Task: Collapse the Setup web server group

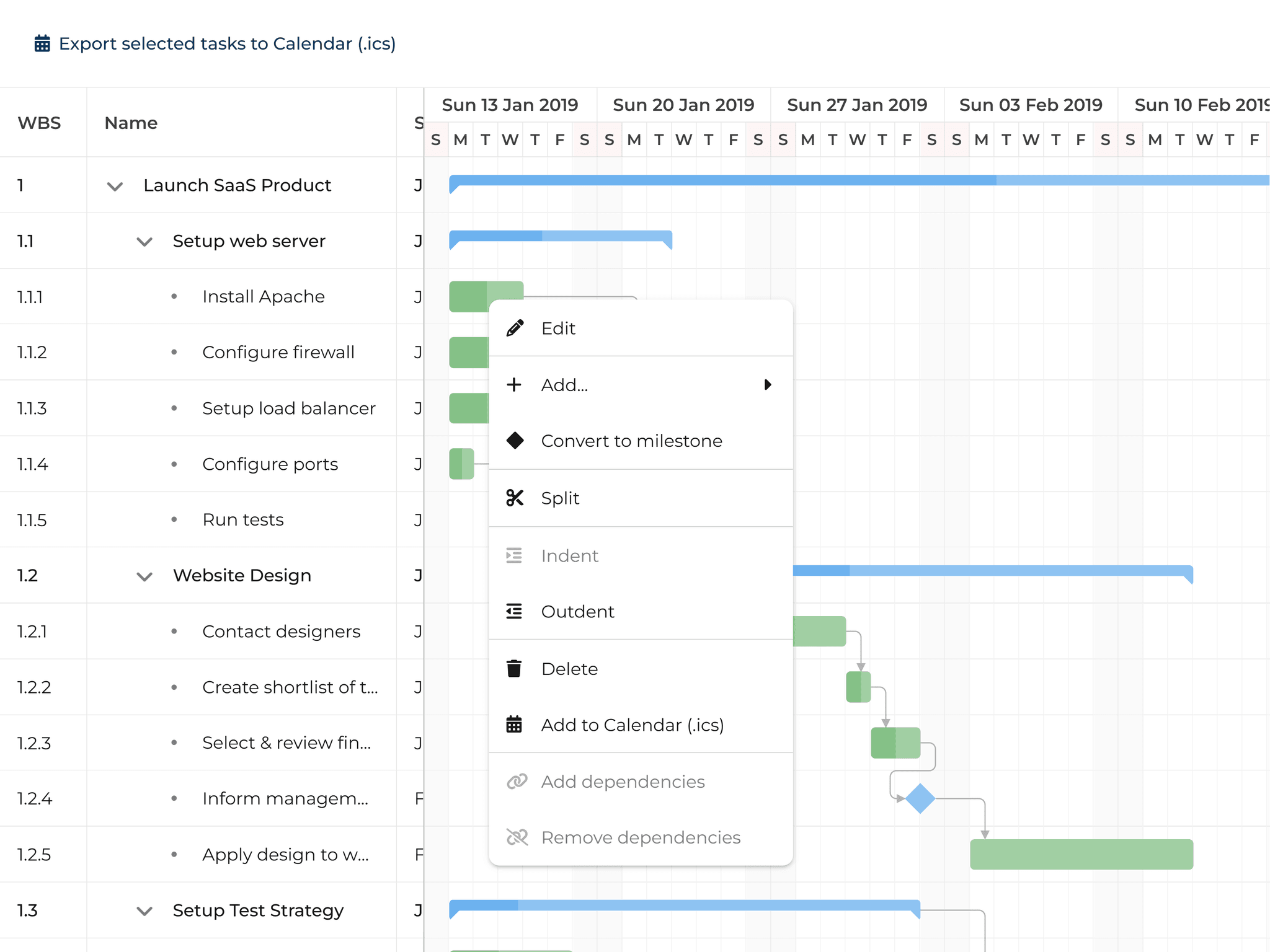Action: tap(144, 241)
